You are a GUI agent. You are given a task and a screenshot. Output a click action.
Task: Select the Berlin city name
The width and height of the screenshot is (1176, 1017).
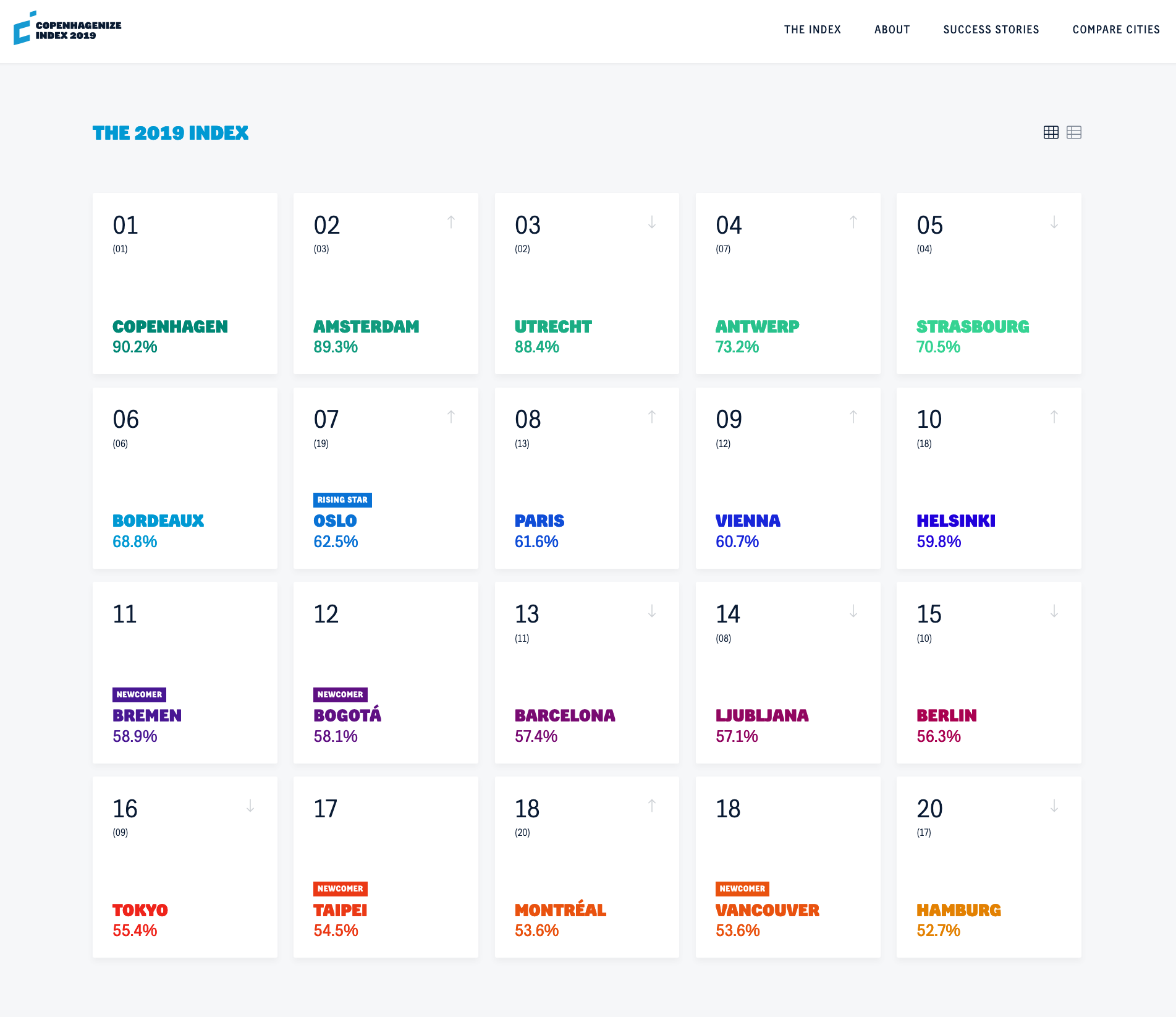947,715
